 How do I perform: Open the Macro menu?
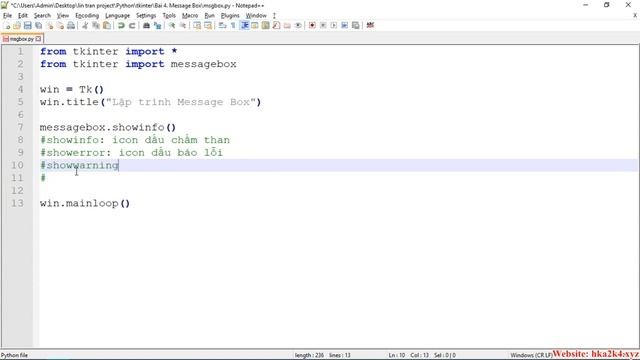(190, 16)
